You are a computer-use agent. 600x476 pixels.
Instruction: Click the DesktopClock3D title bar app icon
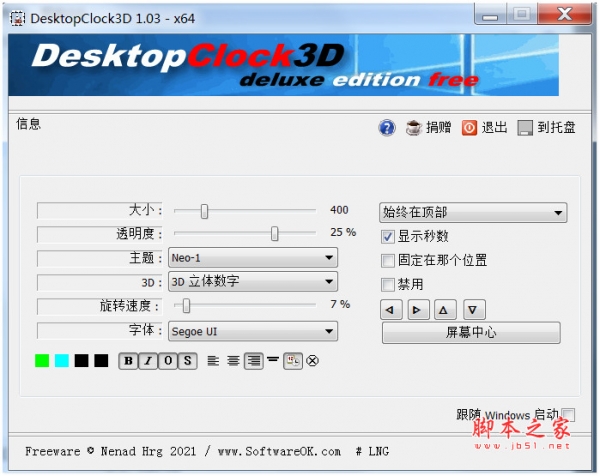tap(17, 18)
